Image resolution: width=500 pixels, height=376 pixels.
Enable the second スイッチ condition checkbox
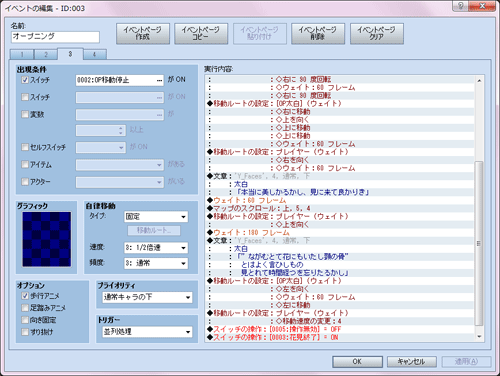pyautogui.click(x=25, y=97)
